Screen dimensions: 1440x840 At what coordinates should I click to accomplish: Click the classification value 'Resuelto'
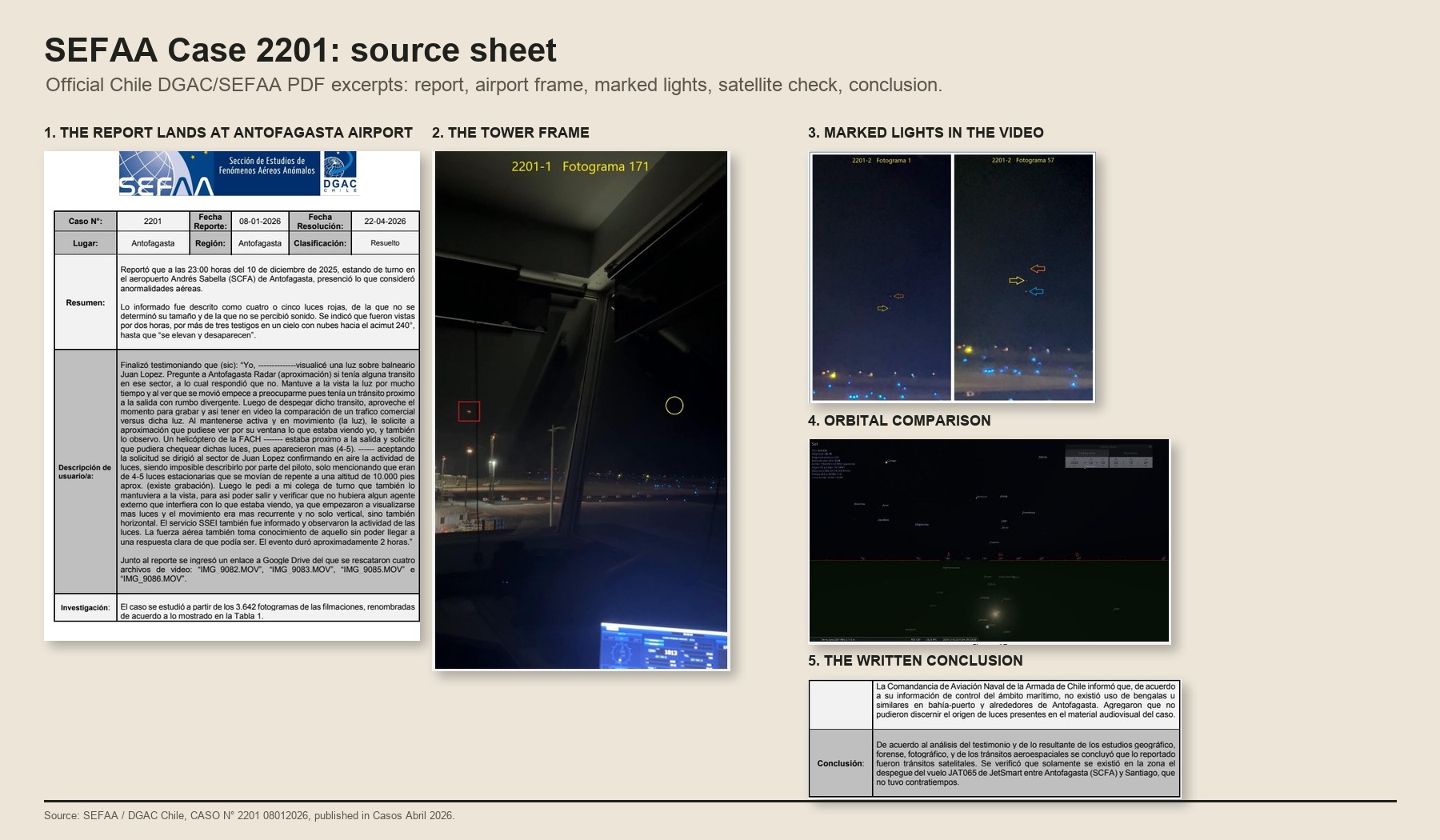[x=385, y=243]
